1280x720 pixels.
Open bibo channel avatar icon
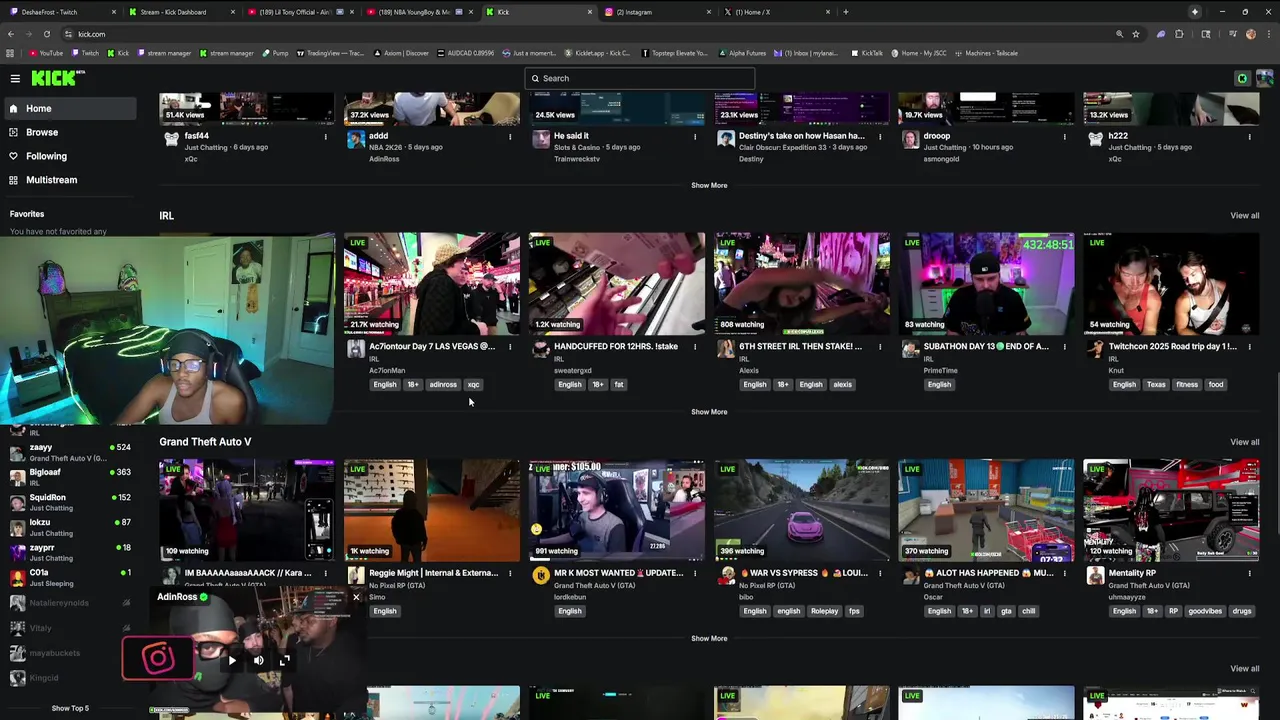pos(726,575)
